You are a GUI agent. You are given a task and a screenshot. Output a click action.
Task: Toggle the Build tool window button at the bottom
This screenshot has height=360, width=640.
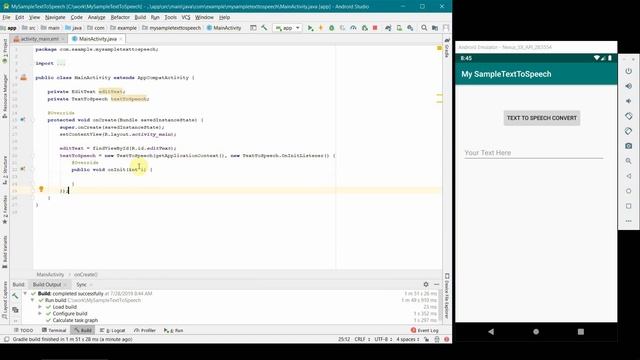point(83,330)
